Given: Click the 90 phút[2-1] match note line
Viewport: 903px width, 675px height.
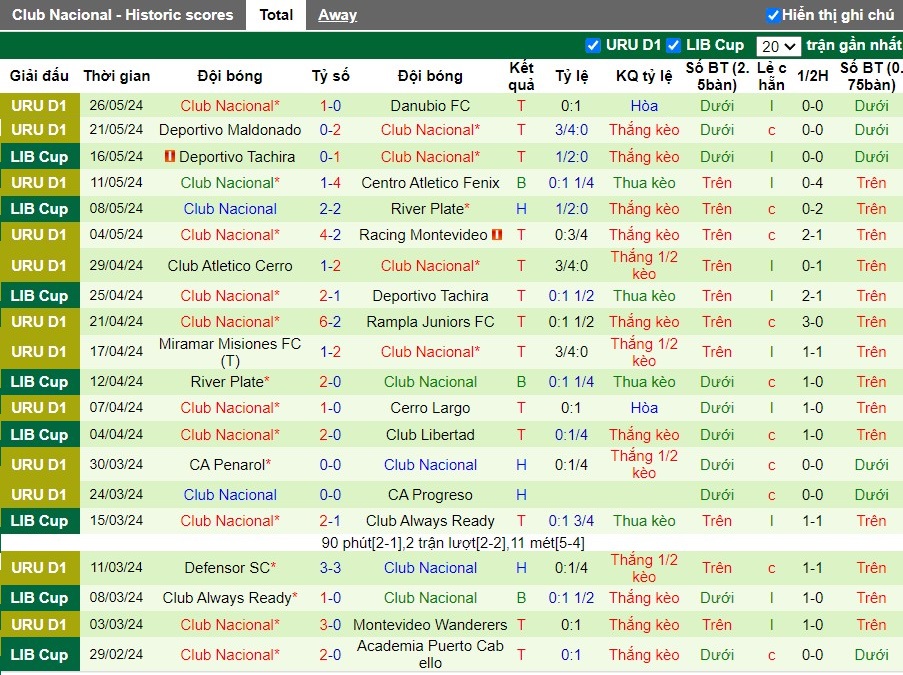Looking at the screenshot, I should [x=453, y=543].
